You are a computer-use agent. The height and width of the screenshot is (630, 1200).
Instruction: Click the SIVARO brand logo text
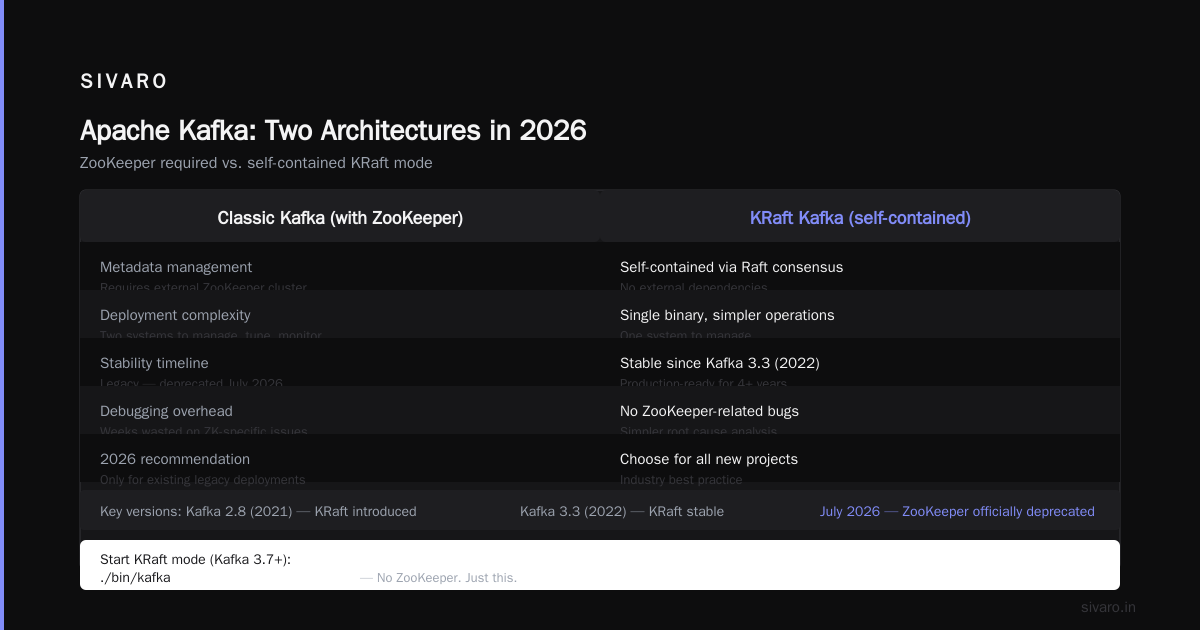coord(124,82)
